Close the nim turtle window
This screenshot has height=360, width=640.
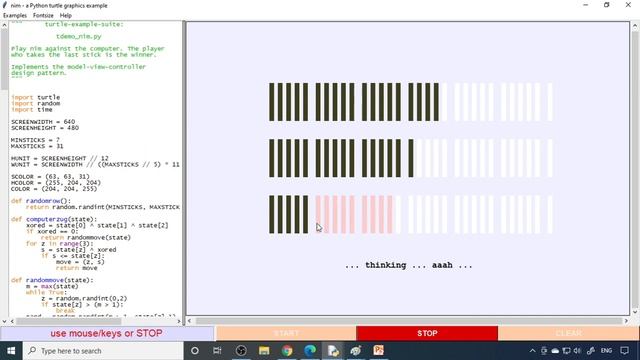(x=628, y=5)
